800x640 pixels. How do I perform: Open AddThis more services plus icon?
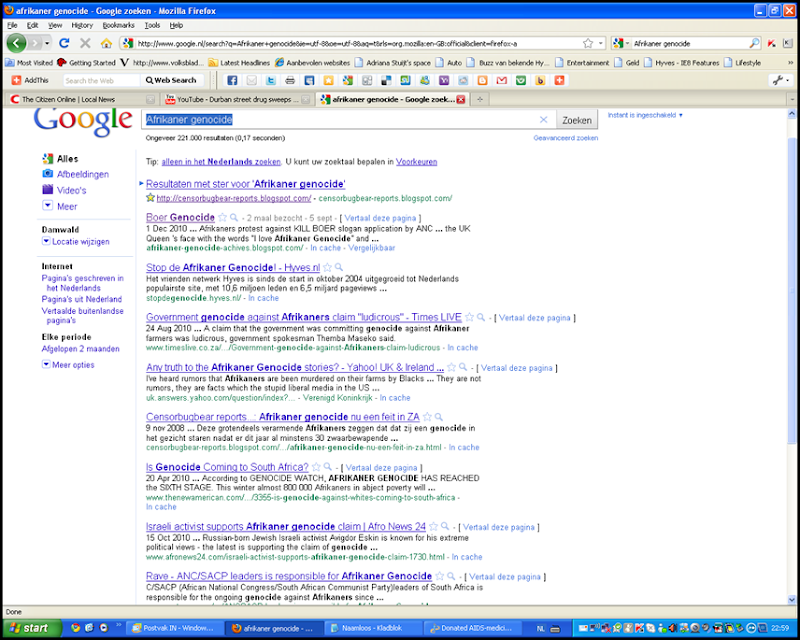coord(560,80)
